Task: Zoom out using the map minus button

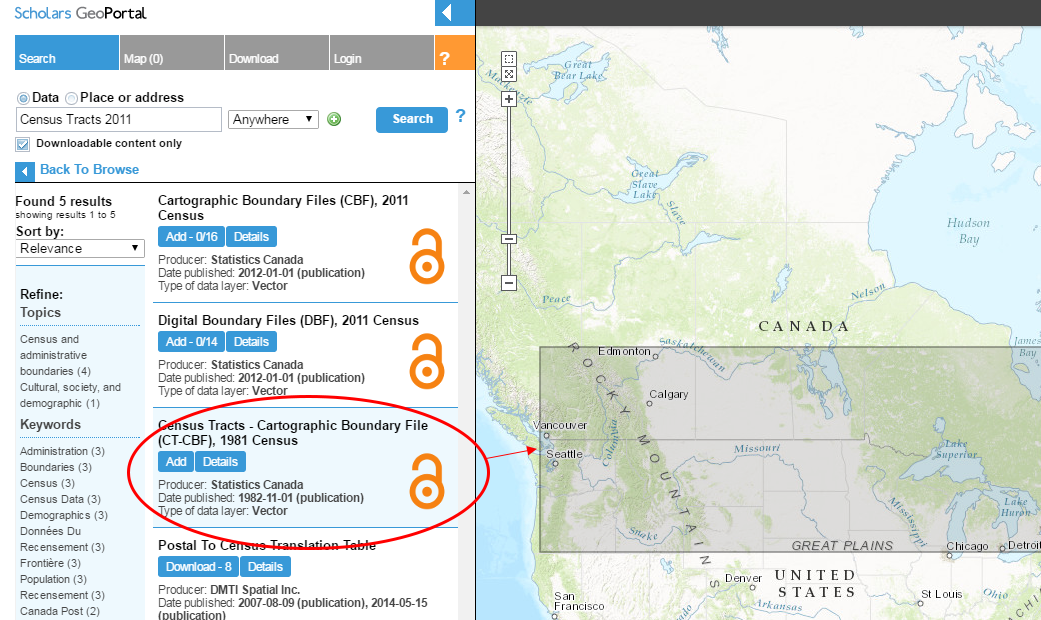Action: [x=509, y=283]
